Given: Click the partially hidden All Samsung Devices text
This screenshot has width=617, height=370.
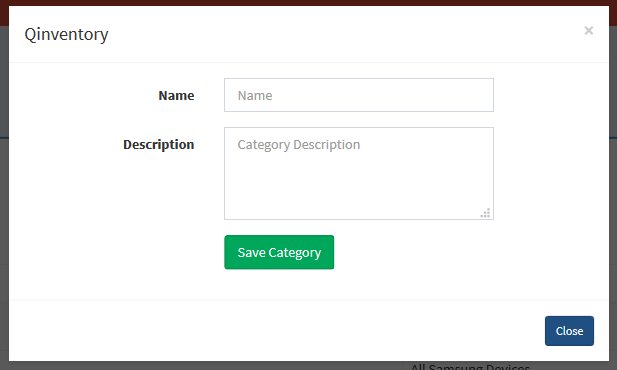Looking at the screenshot, I should [470, 366].
